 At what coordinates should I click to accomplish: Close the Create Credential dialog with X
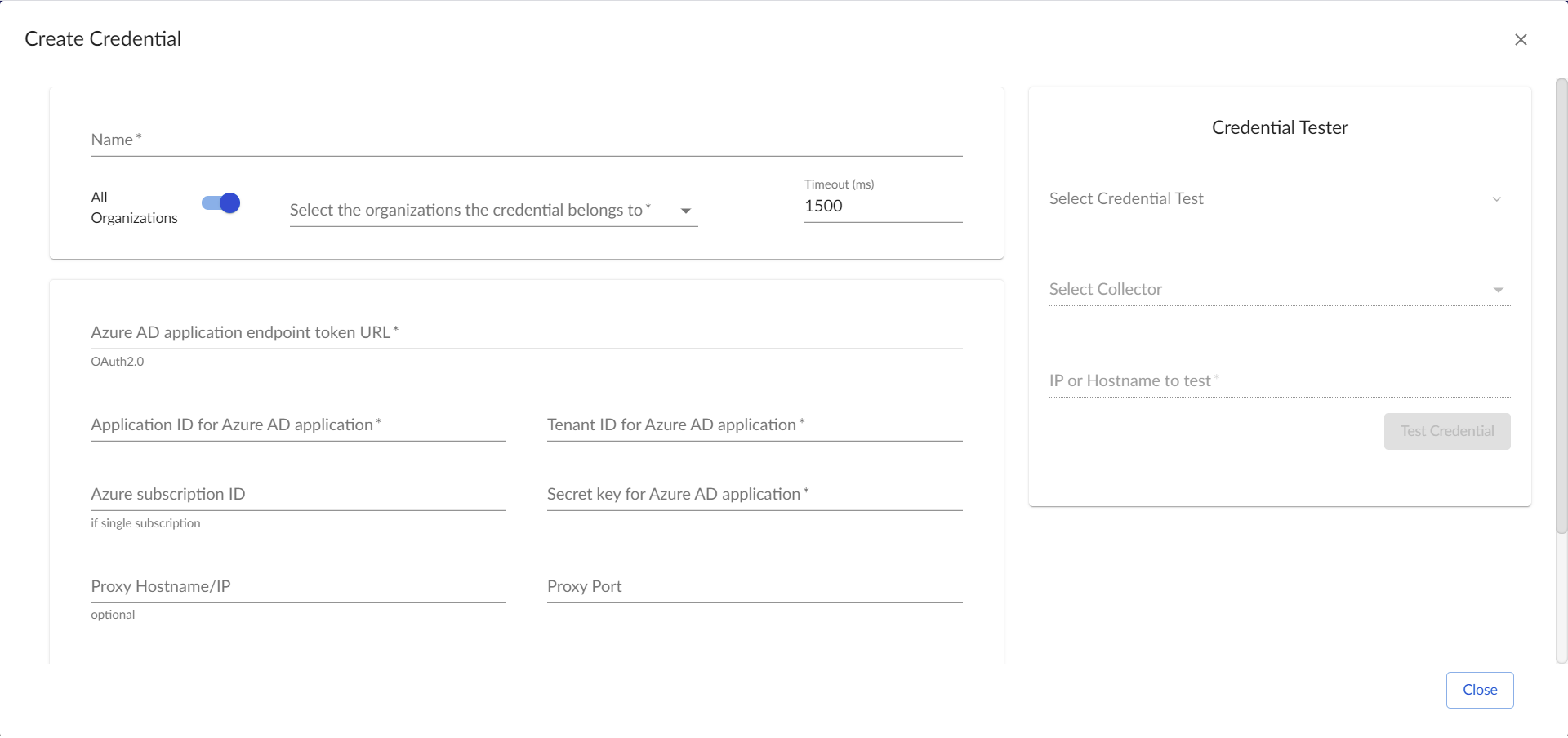click(1521, 40)
